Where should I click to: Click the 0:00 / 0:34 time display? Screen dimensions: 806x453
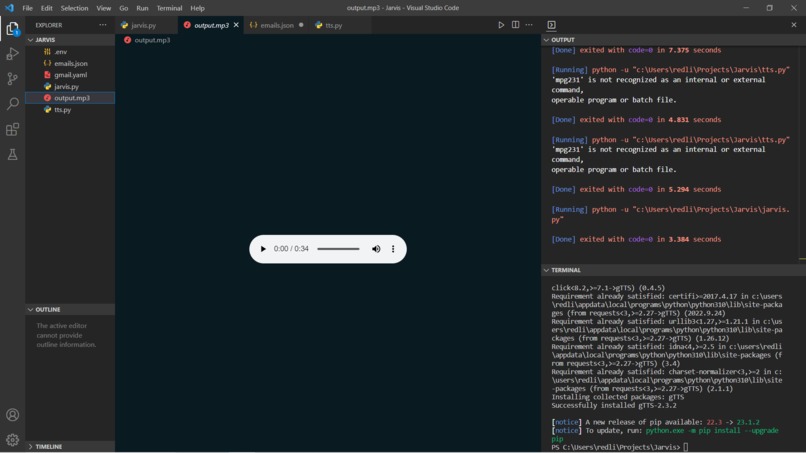pos(291,249)
